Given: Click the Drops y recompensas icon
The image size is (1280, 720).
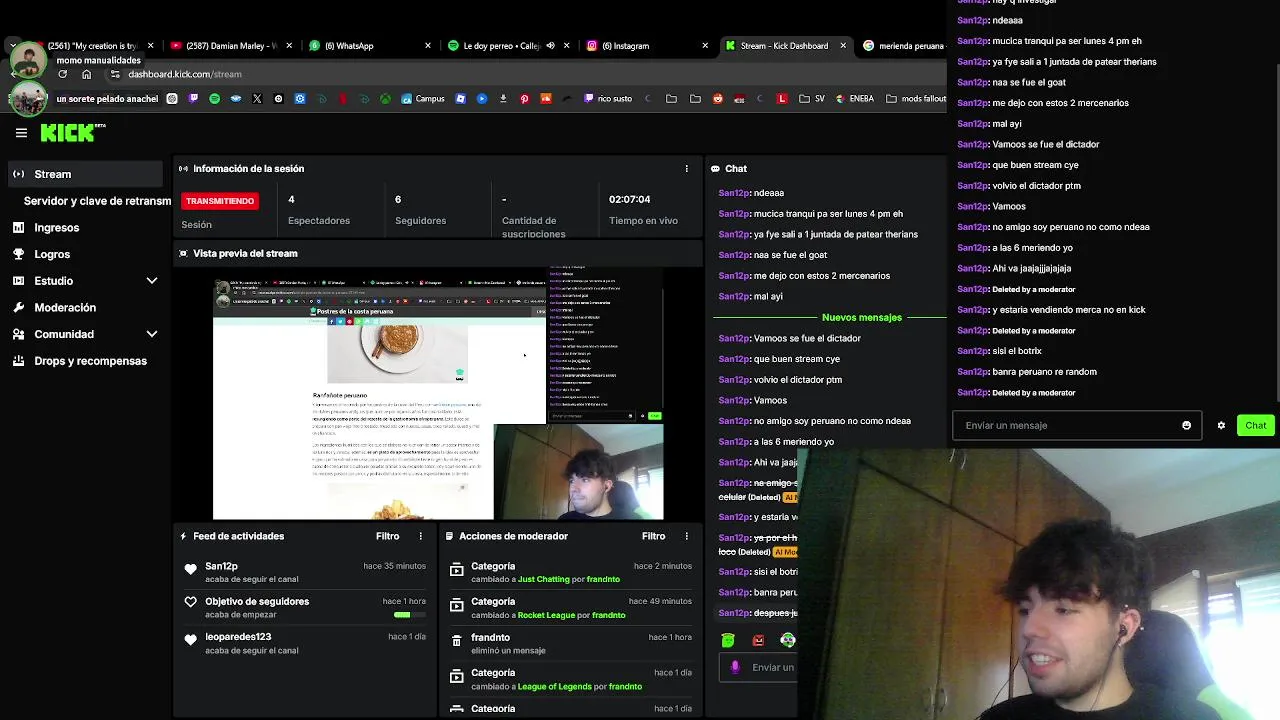Looking at the screenshot, I should pyautogui.click(x=18, y=361).
